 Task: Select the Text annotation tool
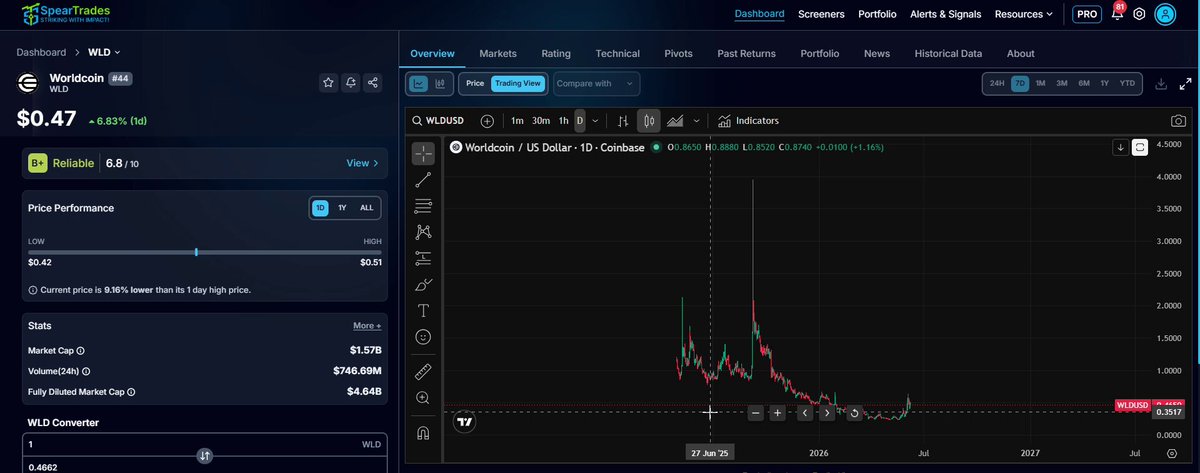423,310
